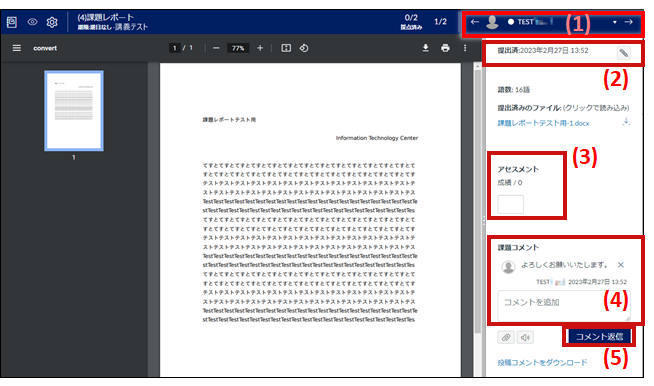Screen dimensions: 654x386
Task: Zoom out with the minus button
Action: [x=216, y=48]
